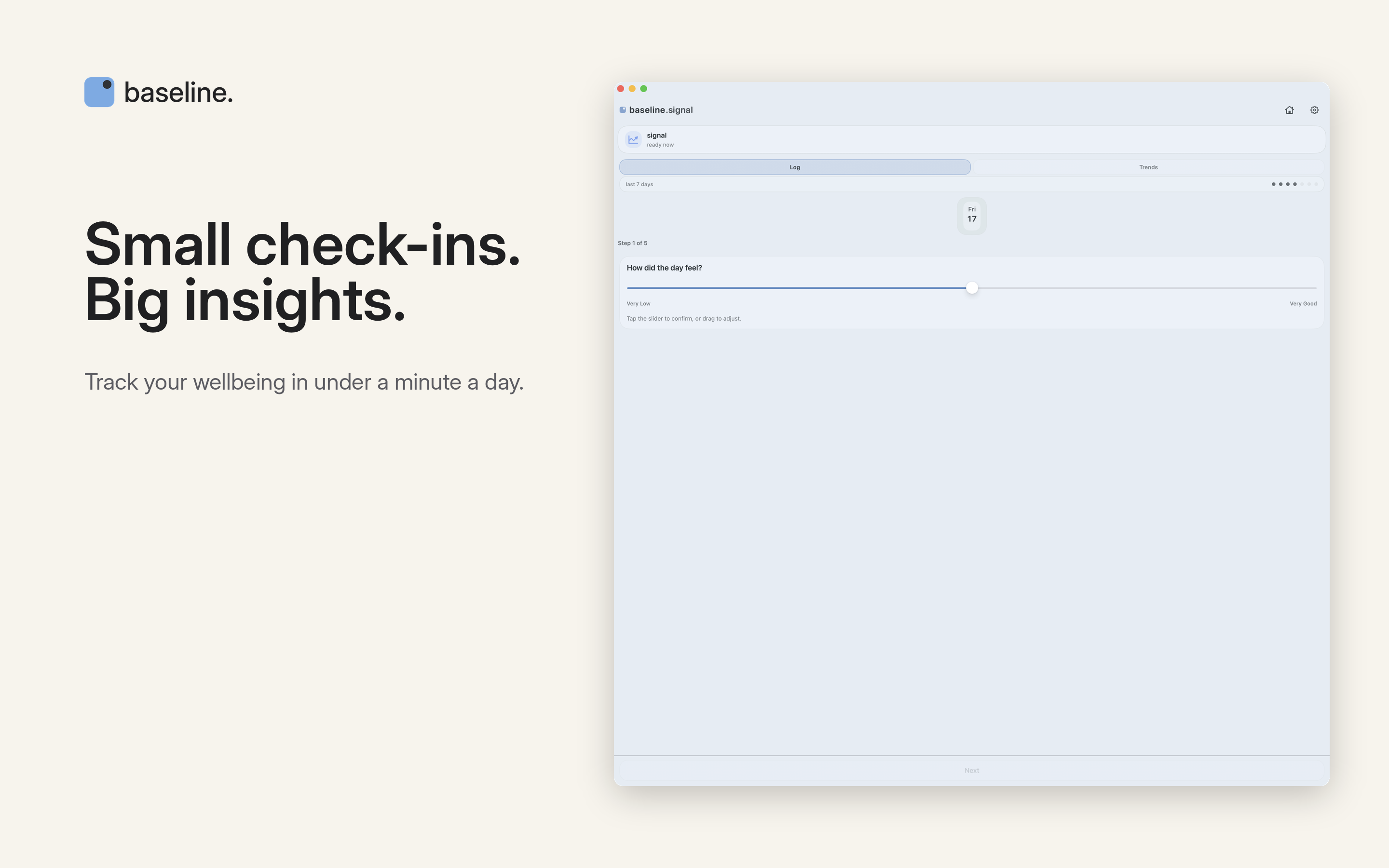Click the signal trend chart icon
This screenshot has width=1389, height=868.
633,139
